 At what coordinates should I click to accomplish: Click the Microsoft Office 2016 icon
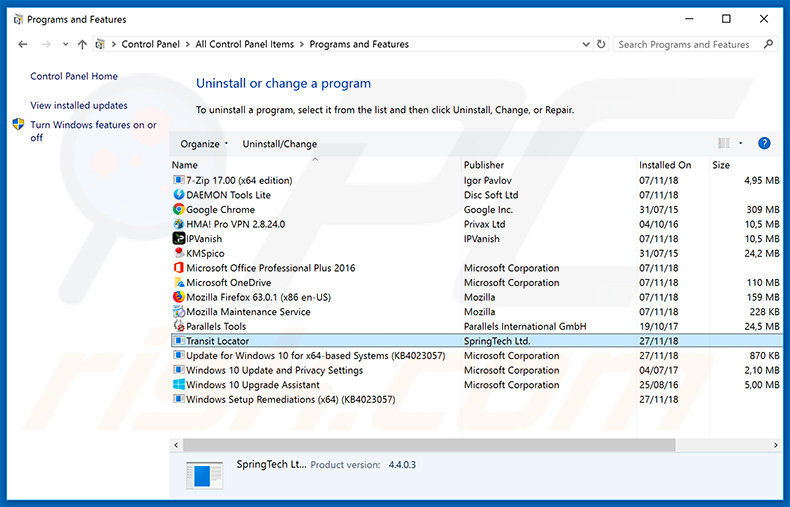tap(178, 268)
